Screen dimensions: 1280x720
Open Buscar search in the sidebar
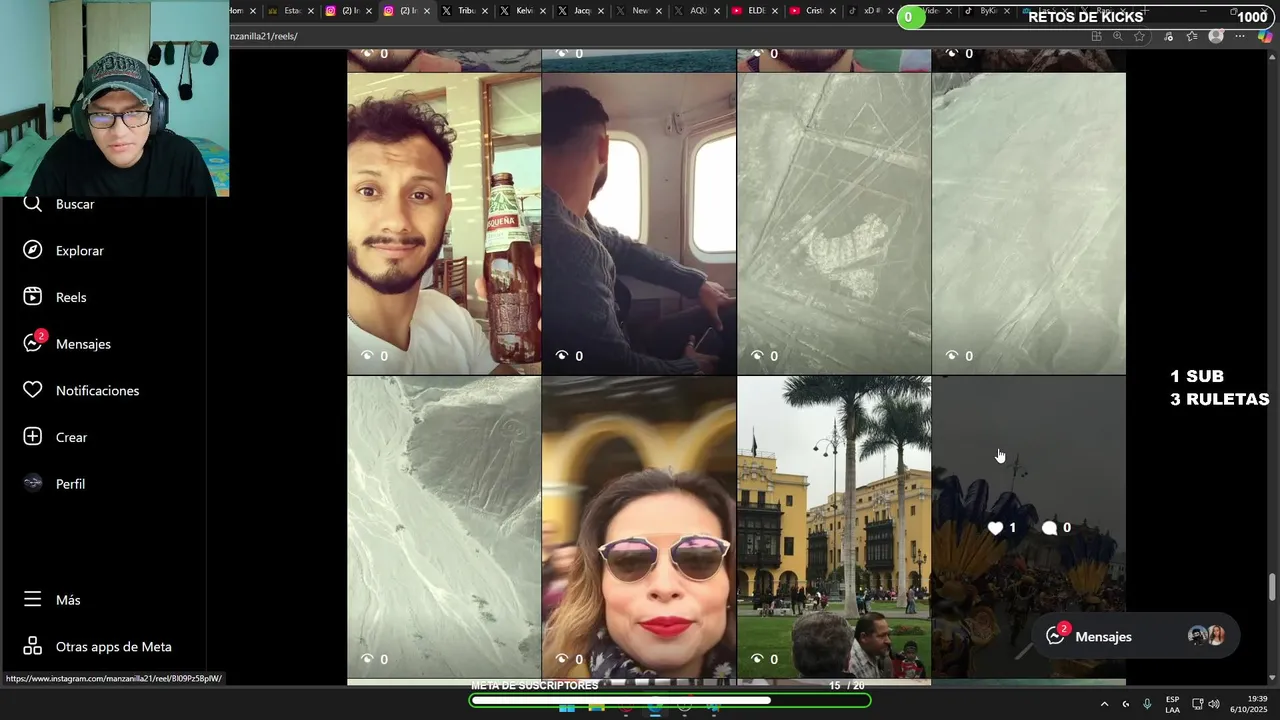point(60,204)
